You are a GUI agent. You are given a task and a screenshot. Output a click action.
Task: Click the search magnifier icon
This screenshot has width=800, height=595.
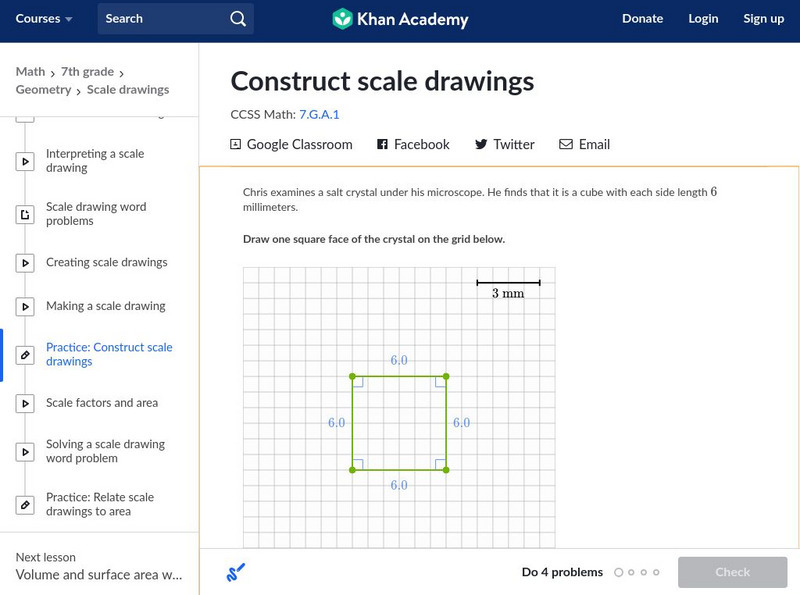point(237,18)
